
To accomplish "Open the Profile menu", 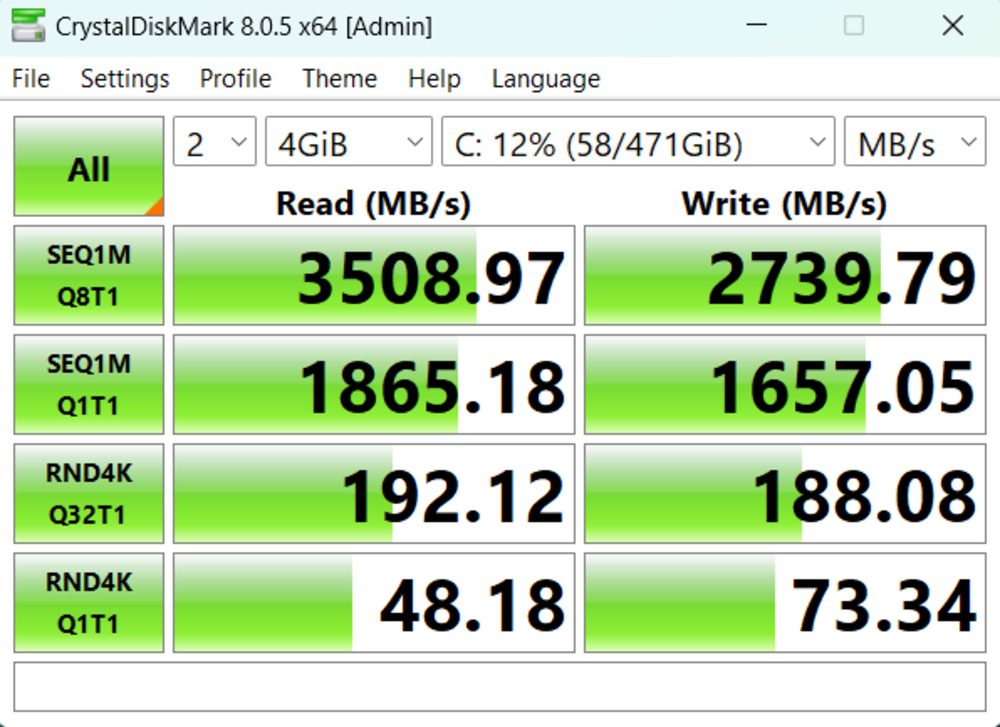I will point(235,78).
